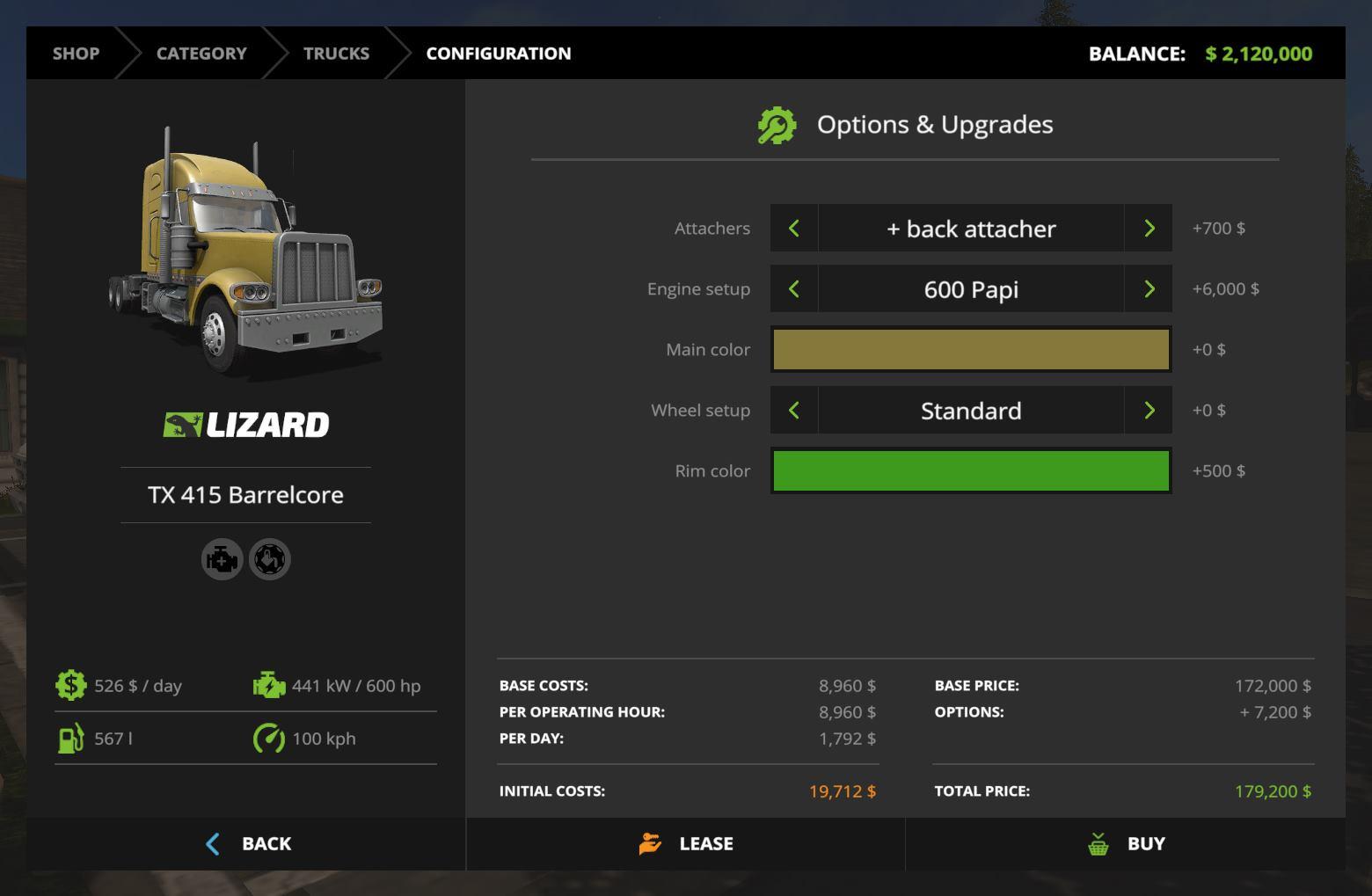The image size is (1372, 896).
Task: Click the engine upgrade icon under truck name
Action: [x=222, y=559]
